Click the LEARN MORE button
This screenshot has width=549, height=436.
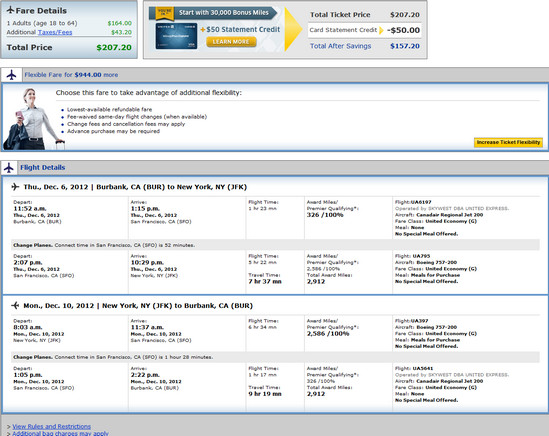[x=231, y=42]
